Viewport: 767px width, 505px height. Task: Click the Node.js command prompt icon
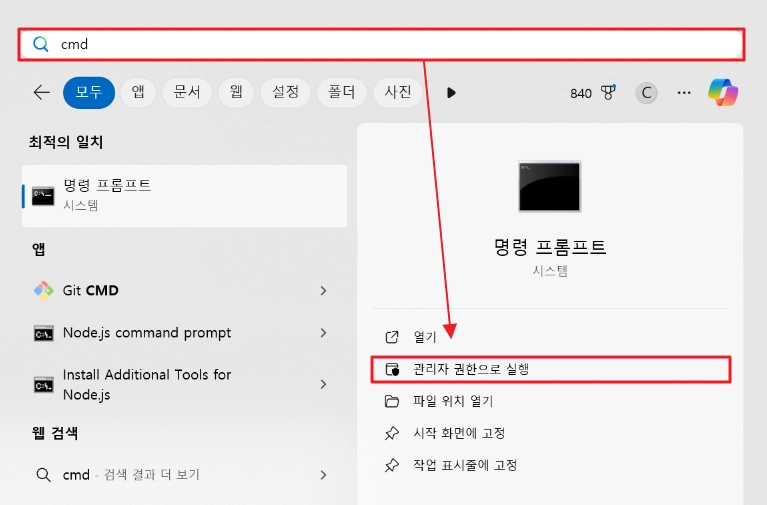(43, 333)
